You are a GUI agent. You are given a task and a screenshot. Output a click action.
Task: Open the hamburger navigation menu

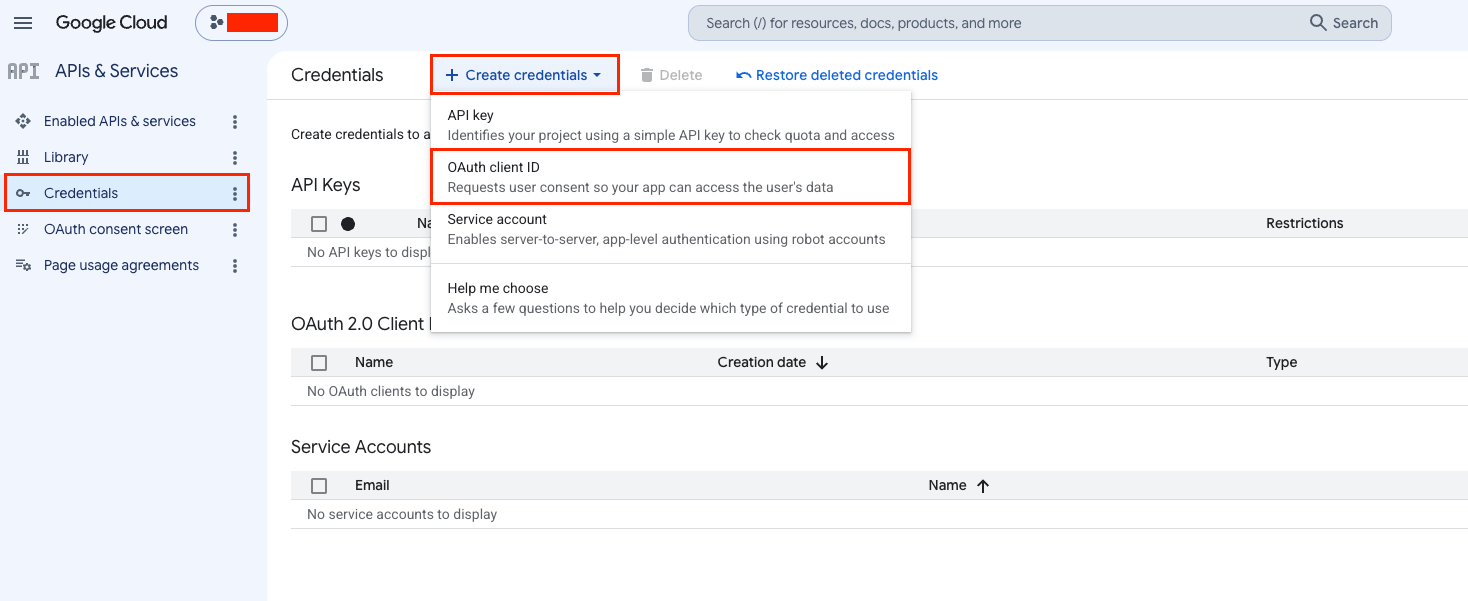pyautogui.click(x=23, y=23)
